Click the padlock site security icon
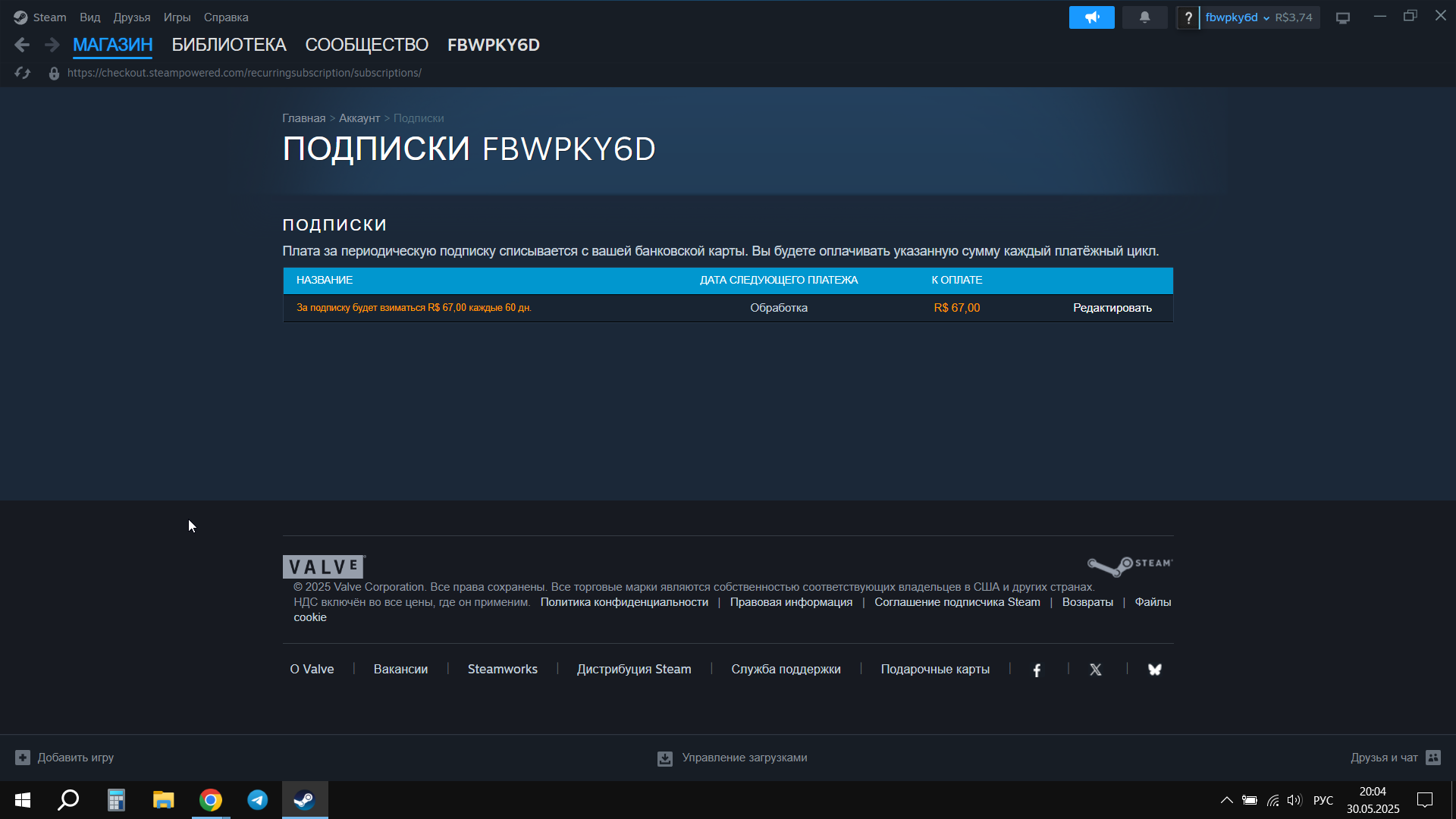The width and height of the screenshot is (1456, 819). 54,74
